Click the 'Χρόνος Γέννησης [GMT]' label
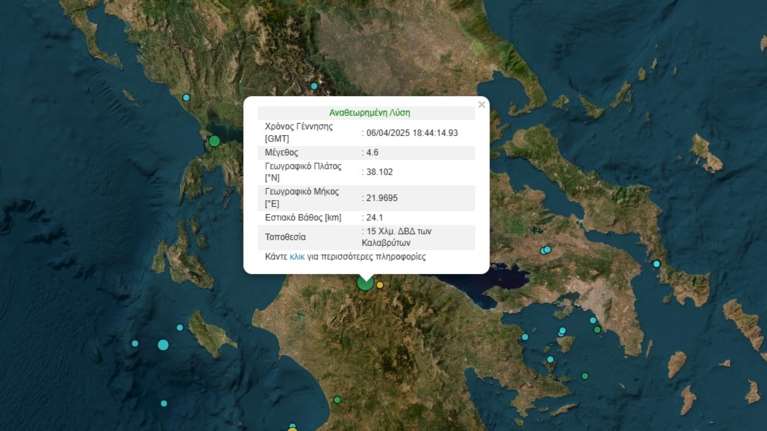The image size is (767, 431). (299, 133)
